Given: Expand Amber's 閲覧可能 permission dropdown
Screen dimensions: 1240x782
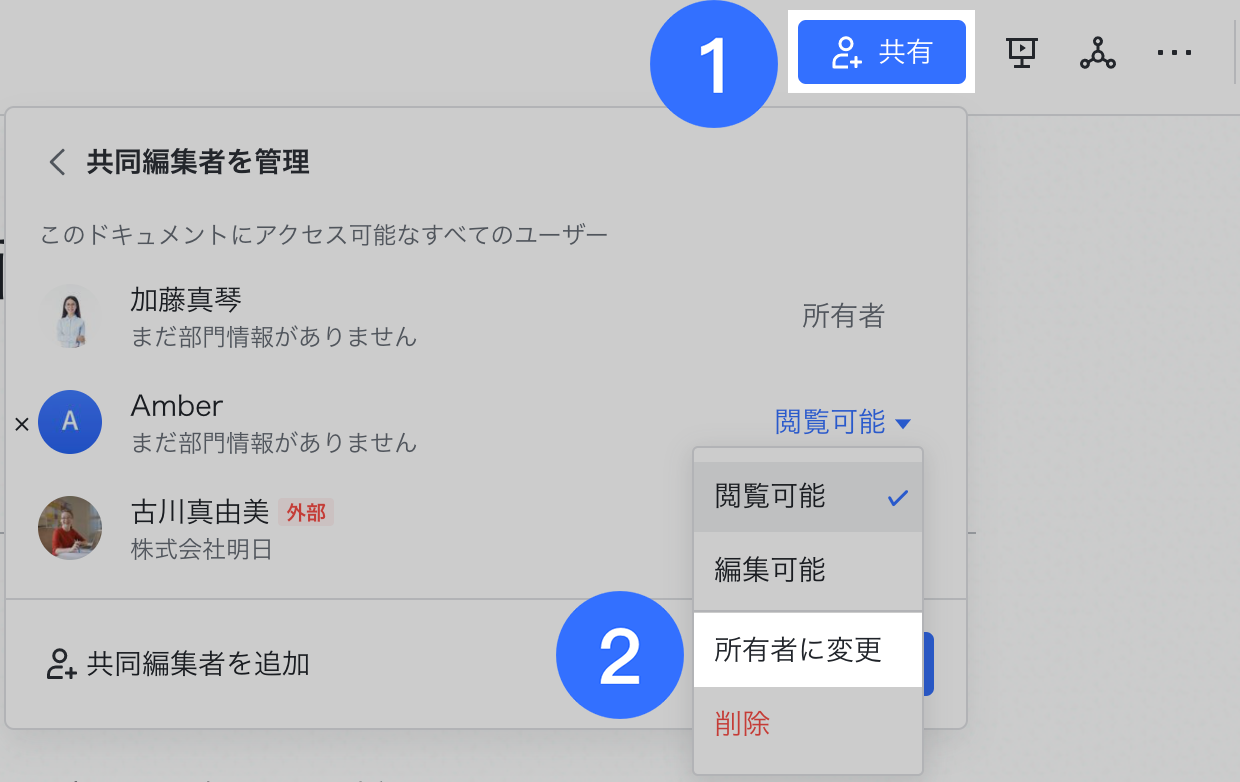Looking at the screenshot, I should (831, 423).
